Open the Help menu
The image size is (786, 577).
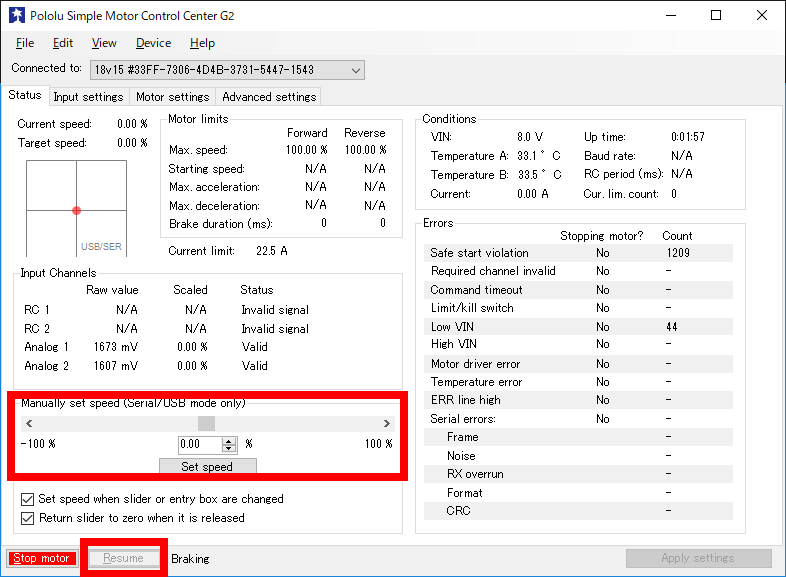pos(203,43)
